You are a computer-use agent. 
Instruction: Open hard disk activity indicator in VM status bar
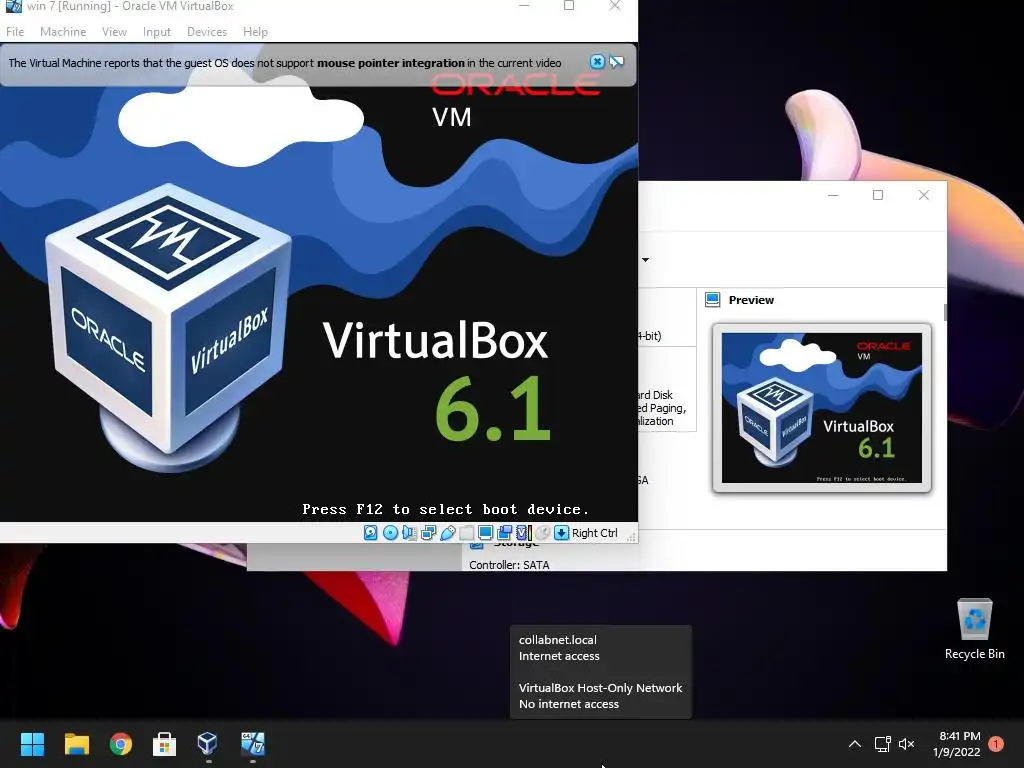tap(370, 533)
